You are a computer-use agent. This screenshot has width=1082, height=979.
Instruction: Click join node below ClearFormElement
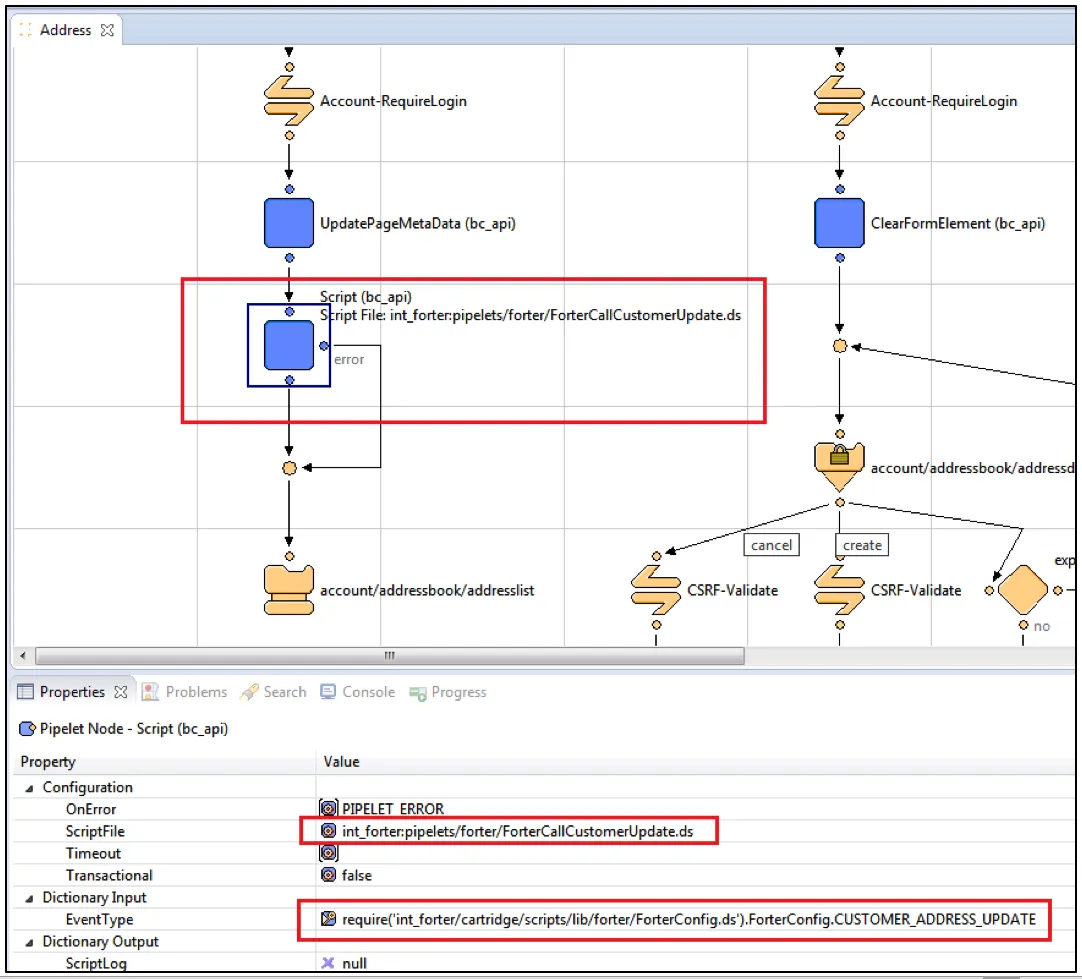coord(840,346)
